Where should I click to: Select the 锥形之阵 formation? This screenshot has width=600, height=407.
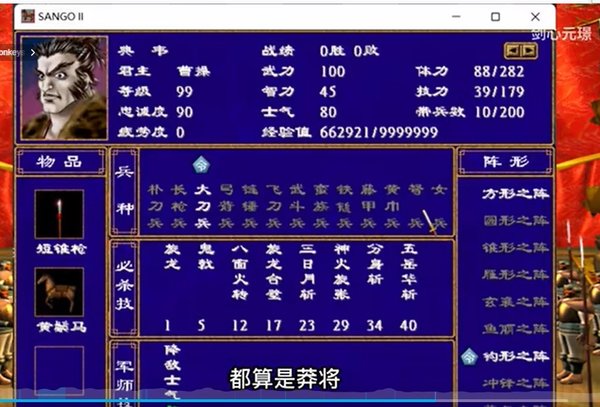pos(515,248)
